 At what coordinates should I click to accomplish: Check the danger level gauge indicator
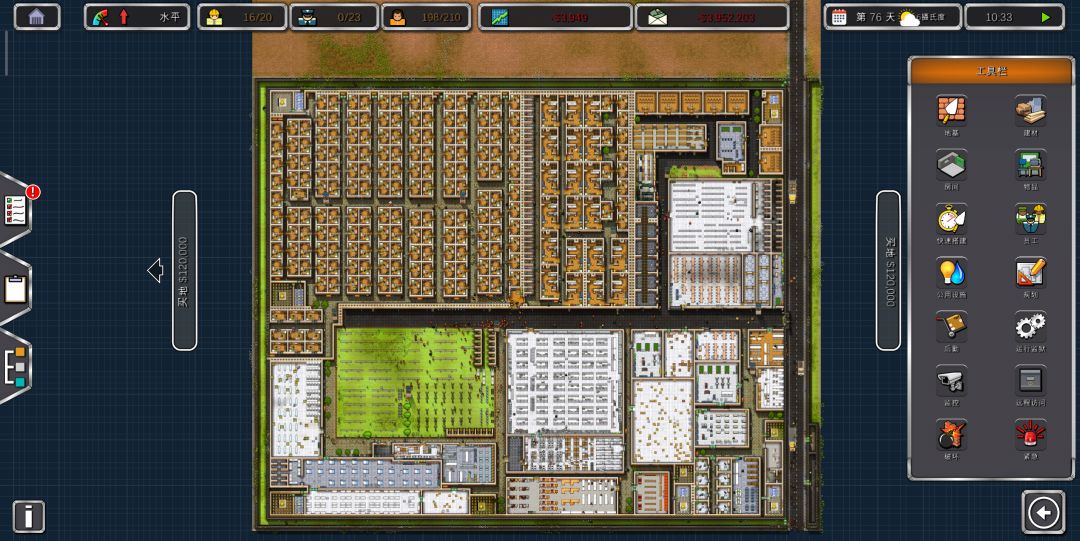101,17
